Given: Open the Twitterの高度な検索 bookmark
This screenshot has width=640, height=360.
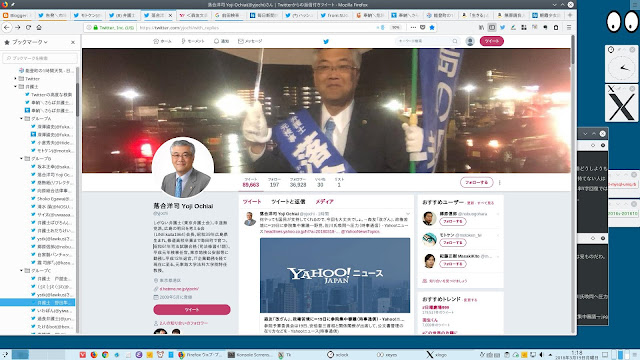Looking at the screenshot, I should (x=51, y=94).
